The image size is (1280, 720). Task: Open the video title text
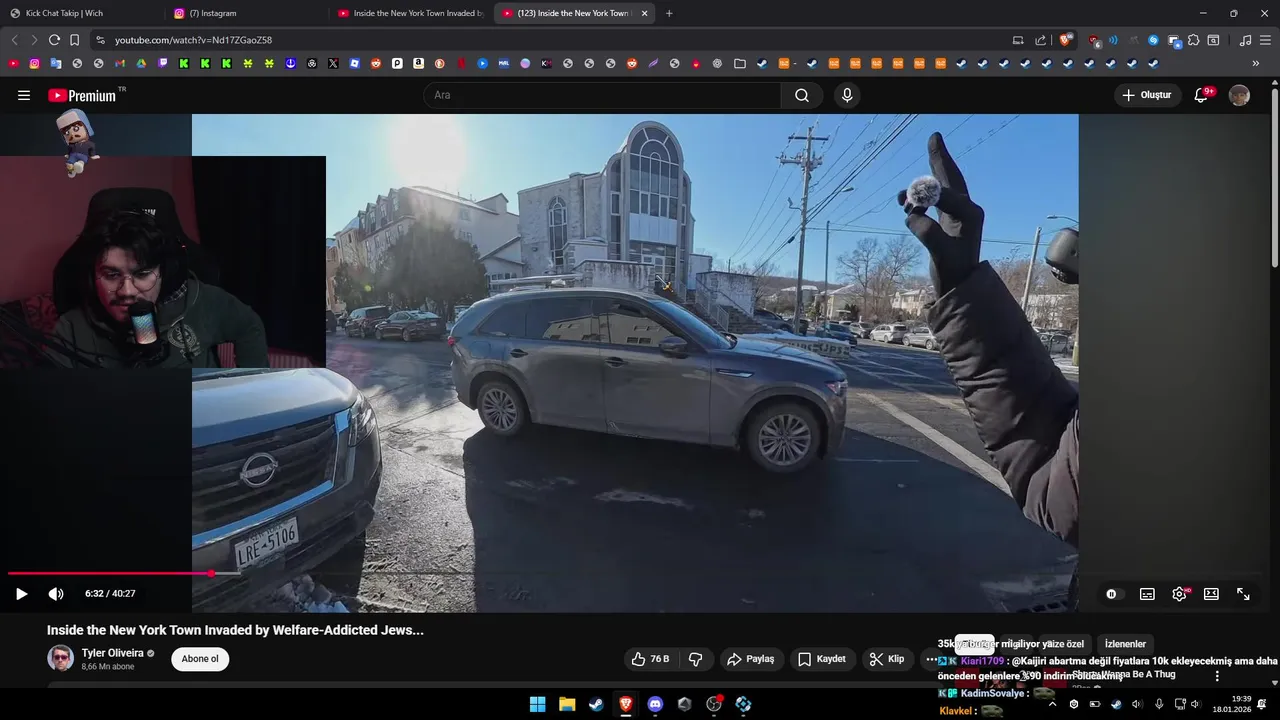coord(235,630)
